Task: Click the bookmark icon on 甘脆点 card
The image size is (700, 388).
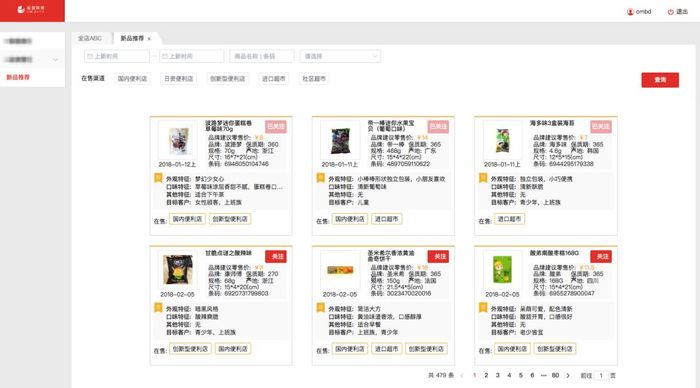Action: coord(158,308)
